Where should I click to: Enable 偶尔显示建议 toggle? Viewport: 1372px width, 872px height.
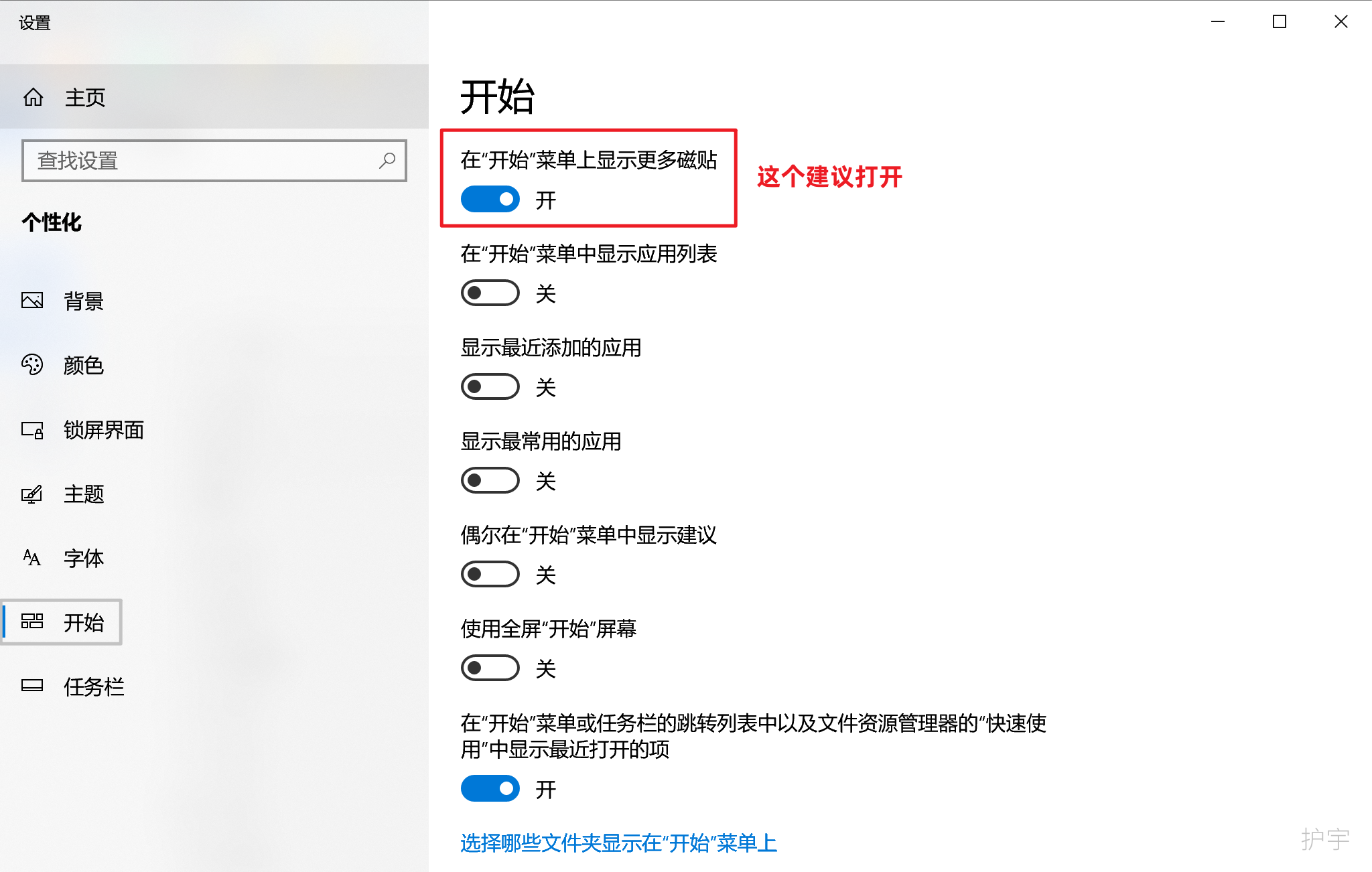point(490,575)
